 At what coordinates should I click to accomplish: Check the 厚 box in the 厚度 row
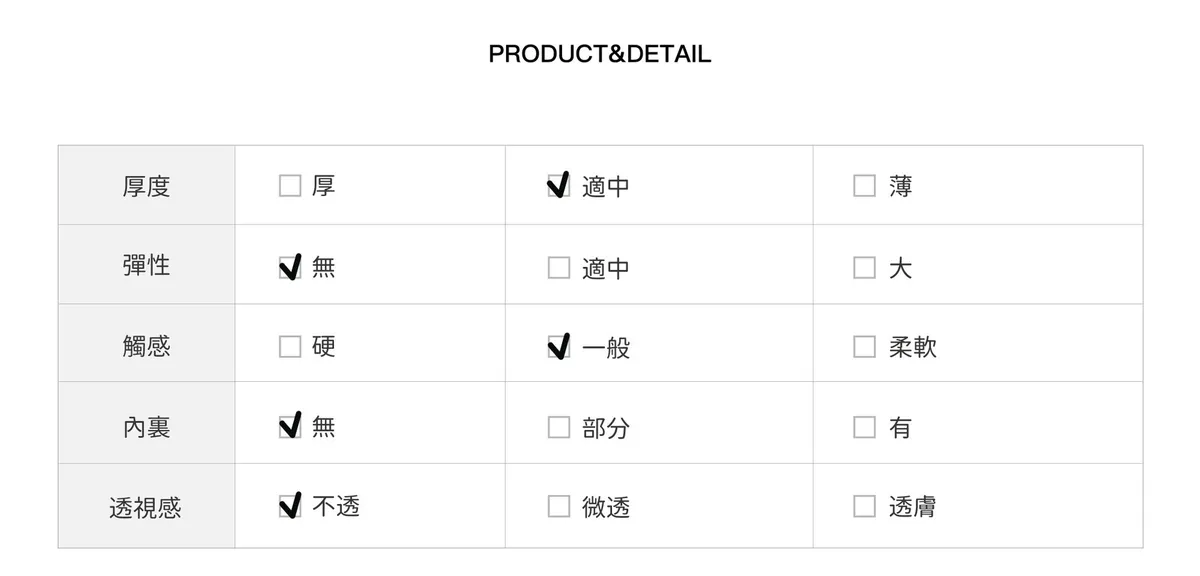[x=290, y=186]
